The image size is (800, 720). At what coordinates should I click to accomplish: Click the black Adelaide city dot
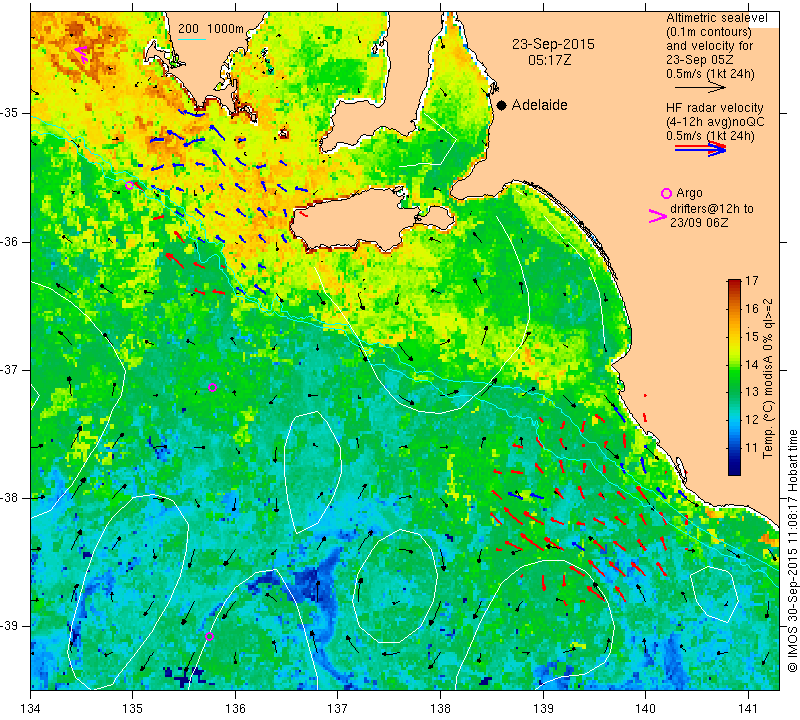[502, 105]
